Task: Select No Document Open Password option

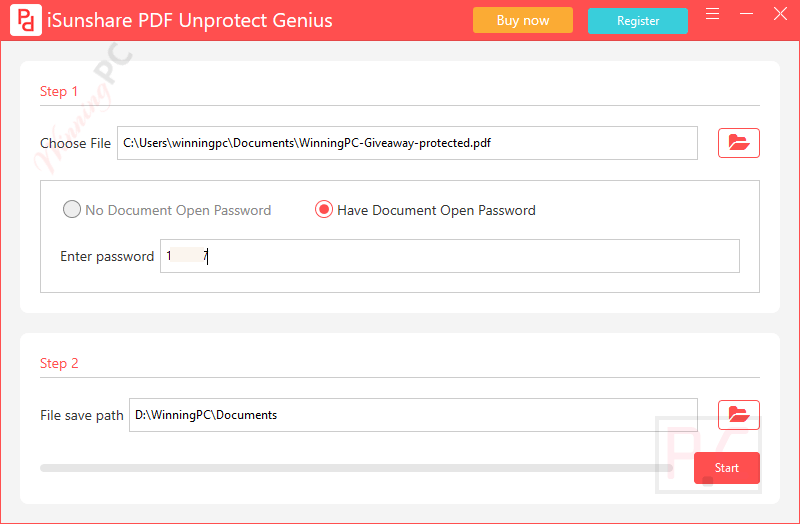Action: coord(167,210)
